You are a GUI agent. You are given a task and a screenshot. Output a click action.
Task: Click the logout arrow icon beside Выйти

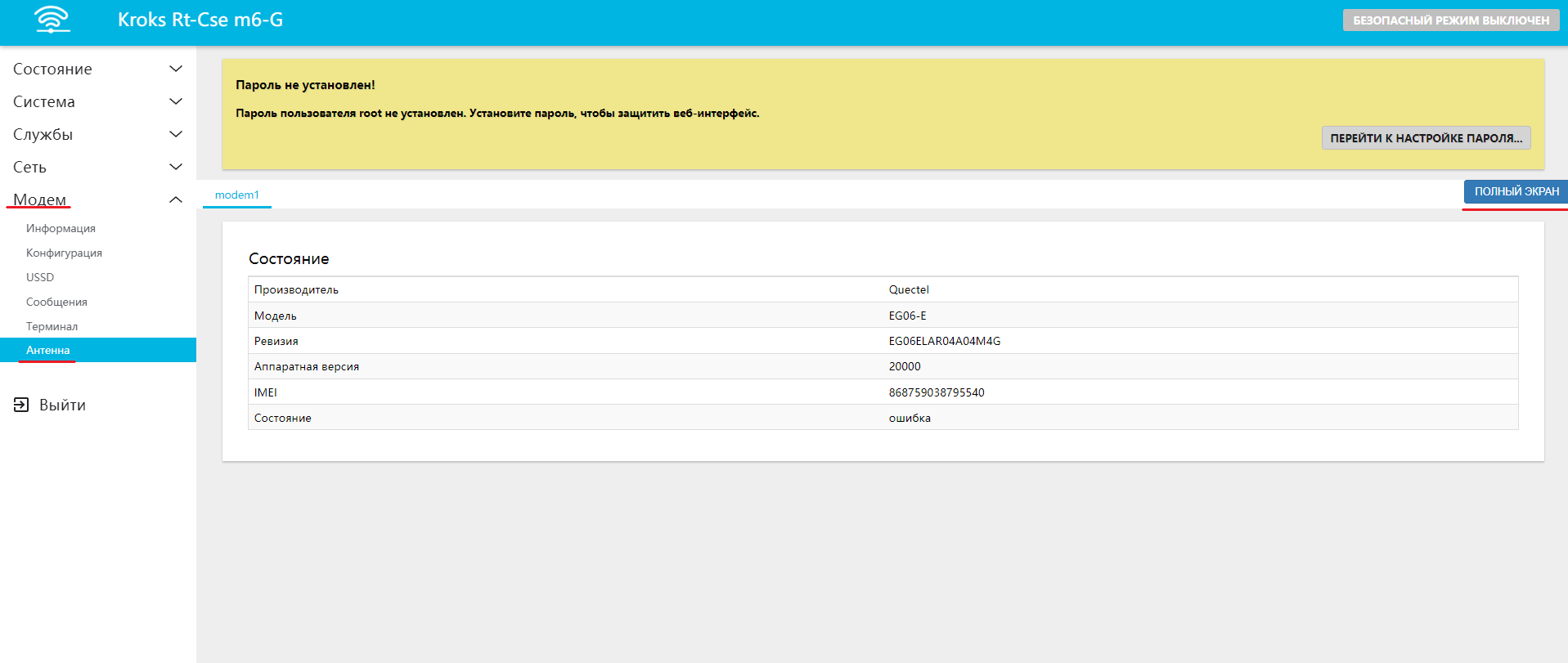21,405
